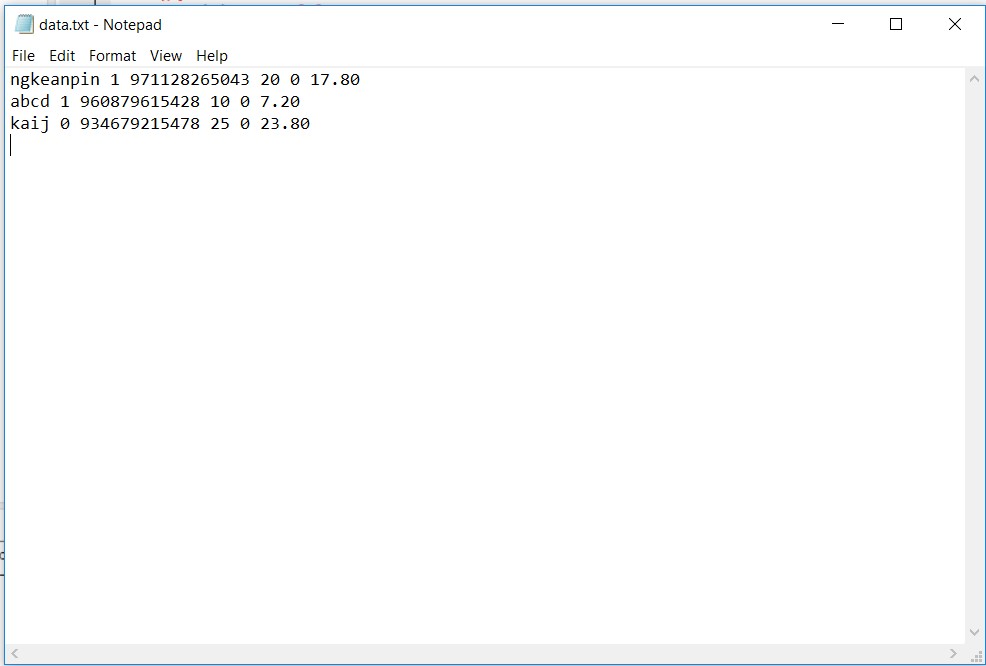Click the up arrow on the vertical scrollbar
Viewport: 986px width, 666px height.
click(x=975, y=76)
